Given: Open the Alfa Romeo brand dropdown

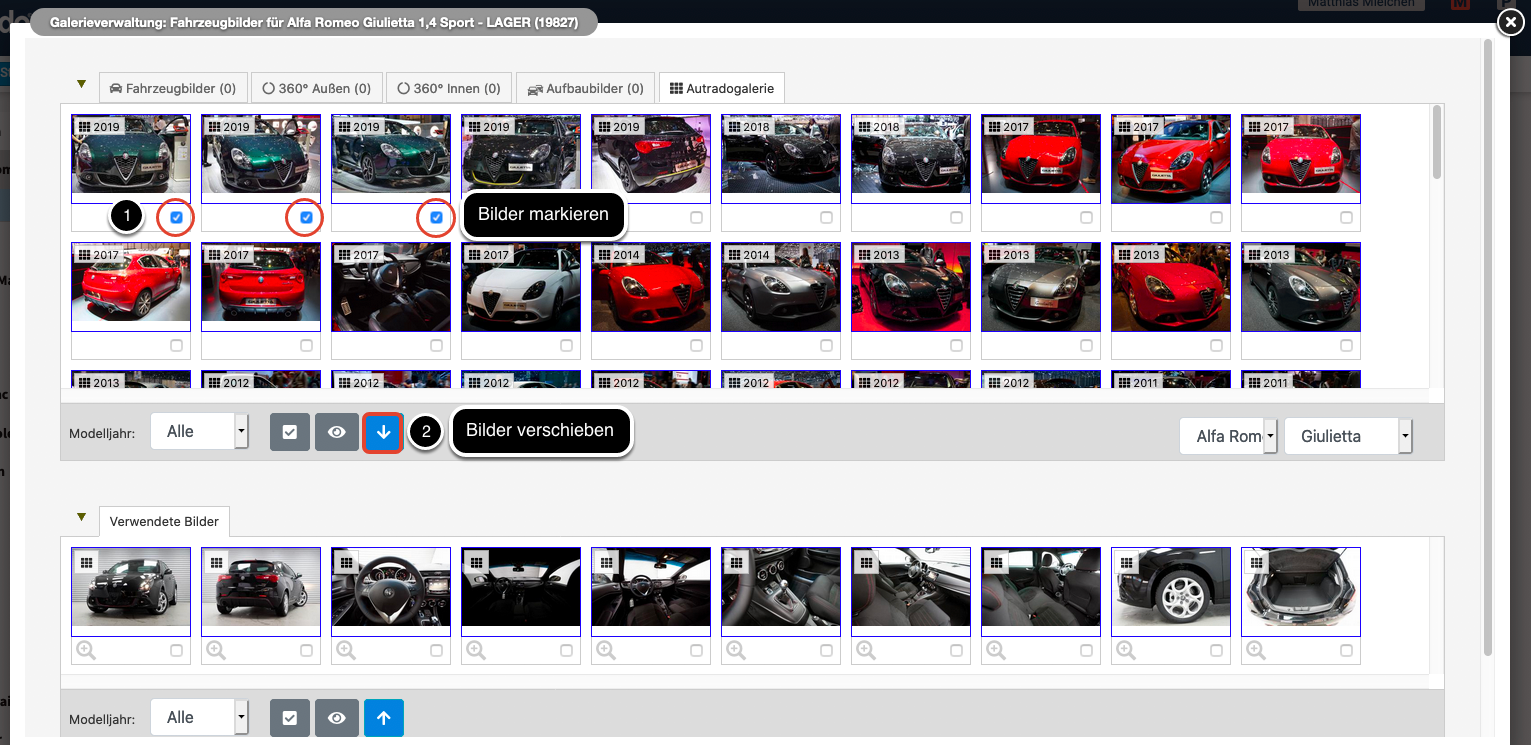Looking at the screenshot, I should click(1229, 437).
